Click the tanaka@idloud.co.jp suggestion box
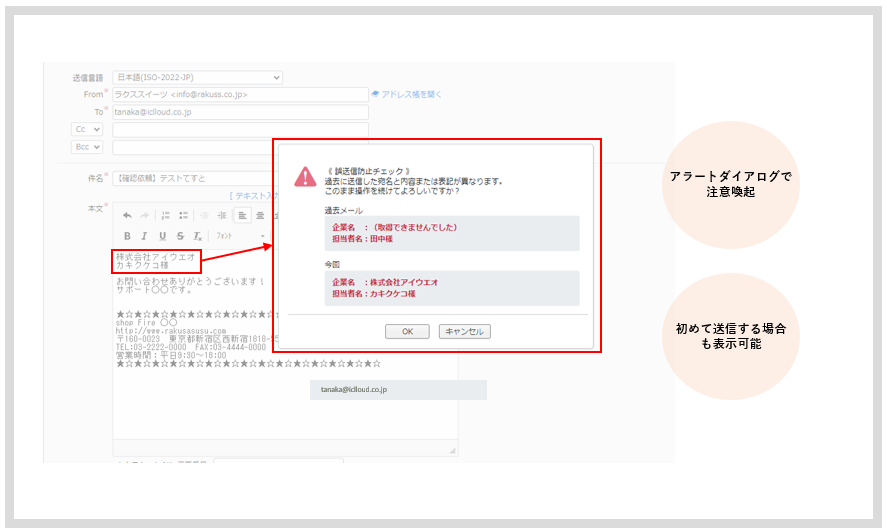 (398, 390)
